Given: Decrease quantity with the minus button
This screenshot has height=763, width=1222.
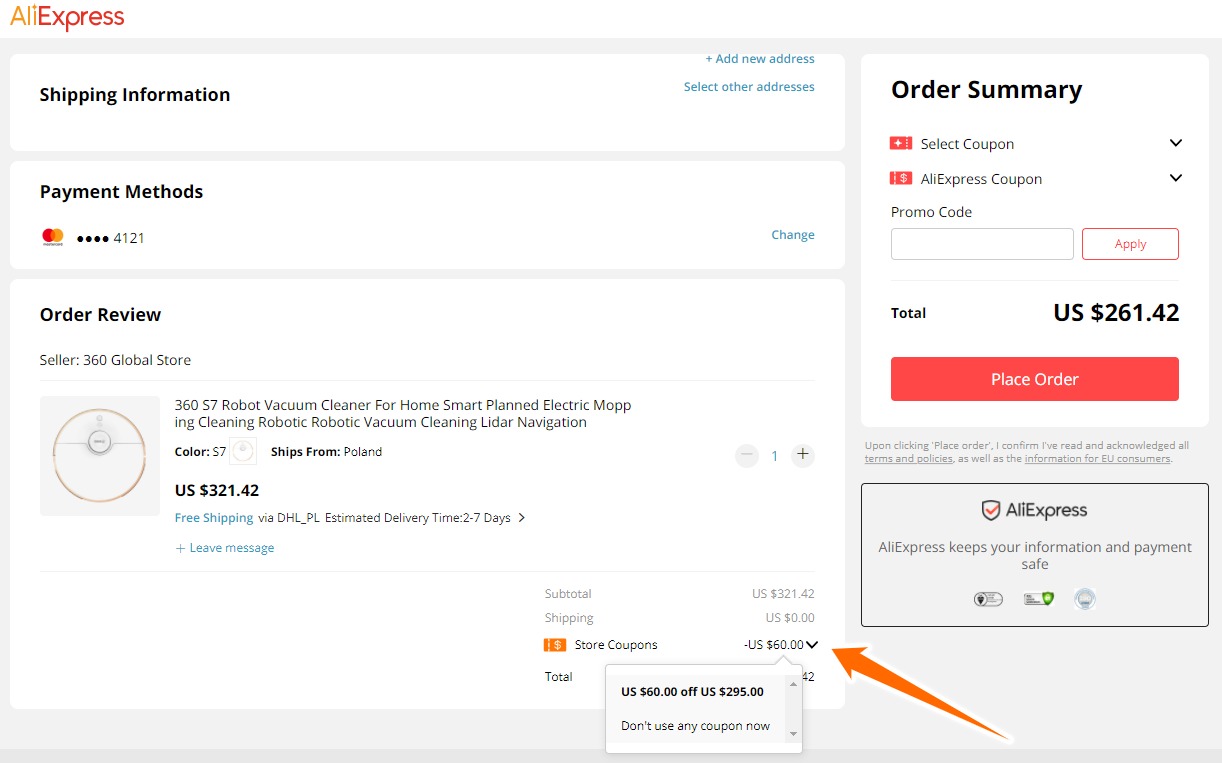Looking at the screenshot, I should click(746, 456).
